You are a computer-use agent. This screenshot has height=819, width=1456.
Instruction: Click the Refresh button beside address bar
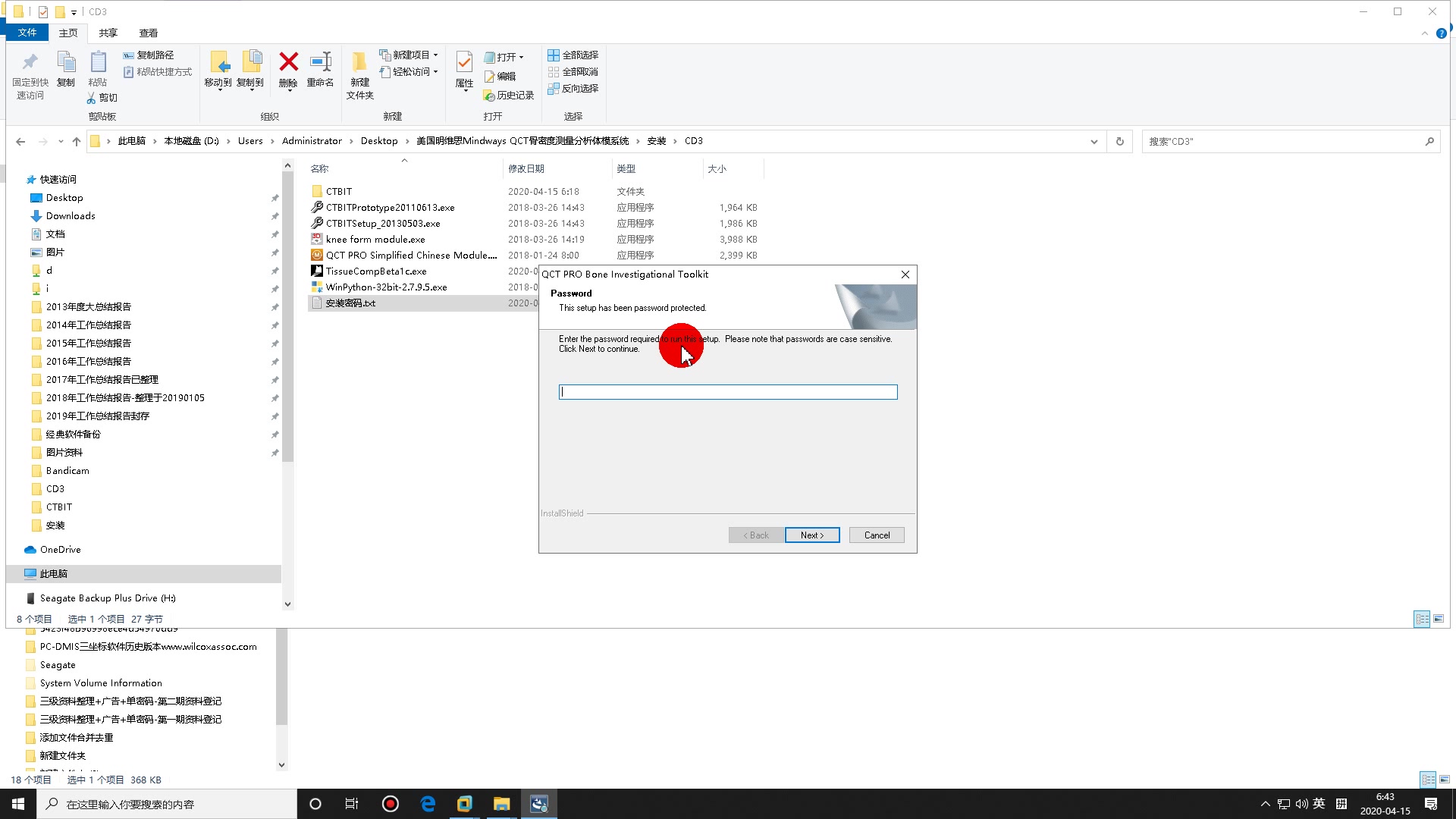click(1119, 141)
